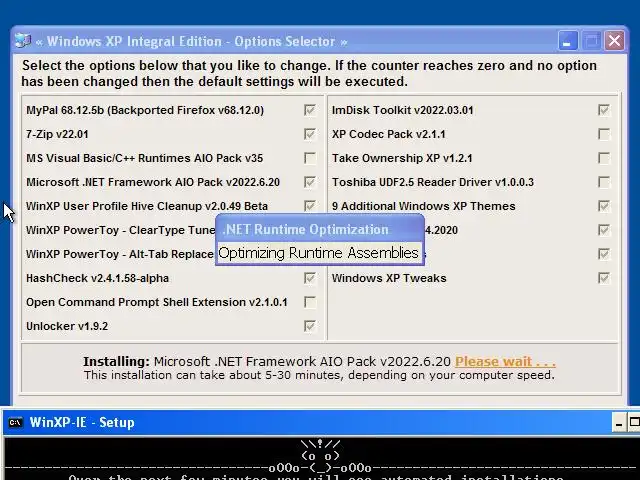Toggle the Windows XP Tweaks checkbox
The height and width of the screenshot is (480, 640).
pos(604,278)
